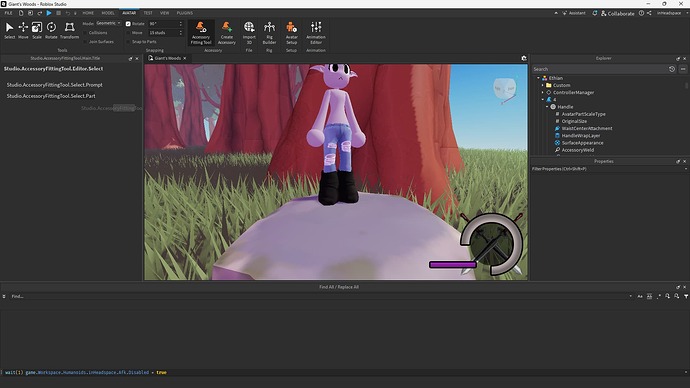Image resolution: width=690 pixels, height=388 pixels.
Task: Open the FILE menu
Action: coord(8,13)
